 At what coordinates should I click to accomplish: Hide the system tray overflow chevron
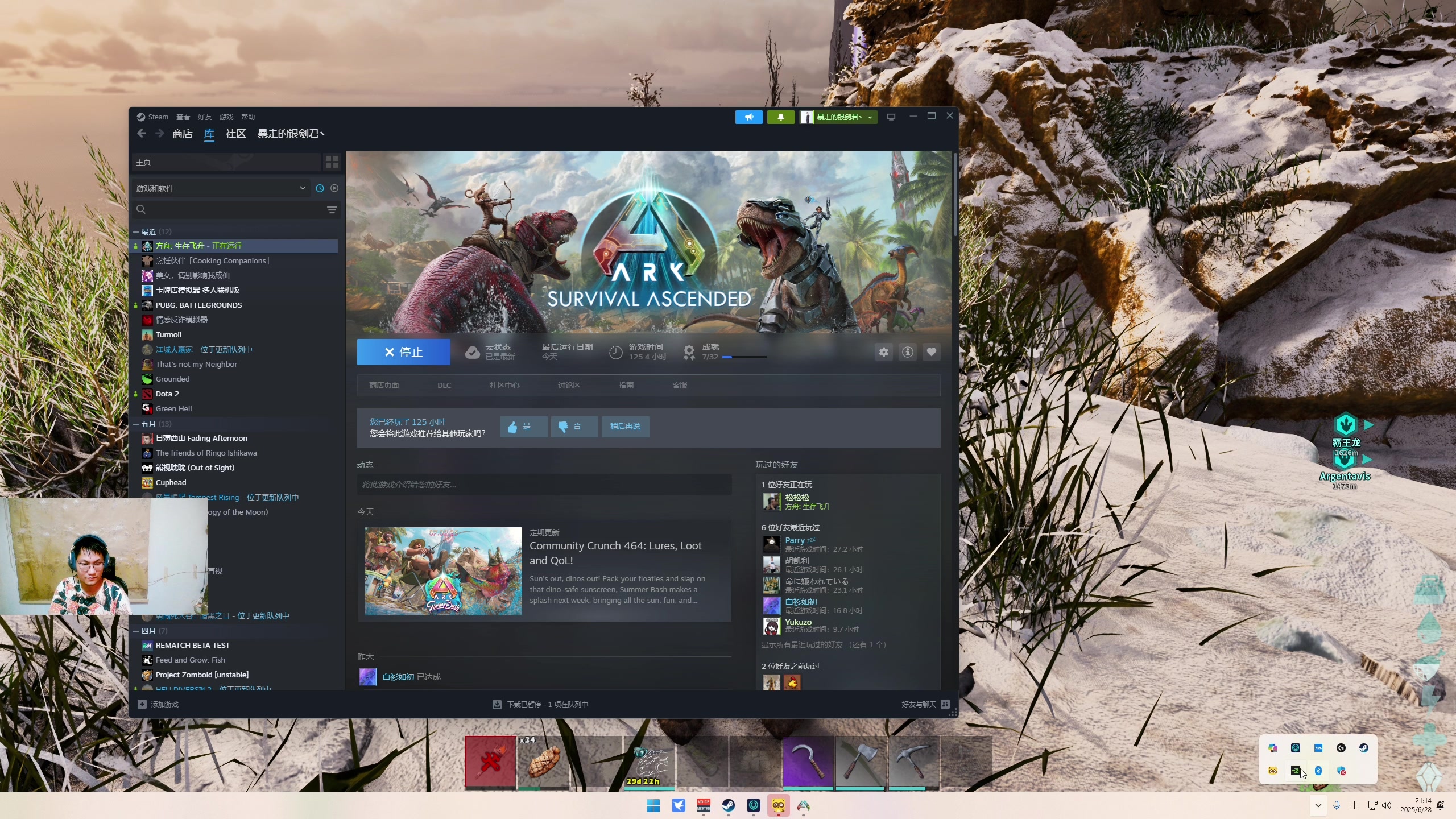coord(1318,805)
